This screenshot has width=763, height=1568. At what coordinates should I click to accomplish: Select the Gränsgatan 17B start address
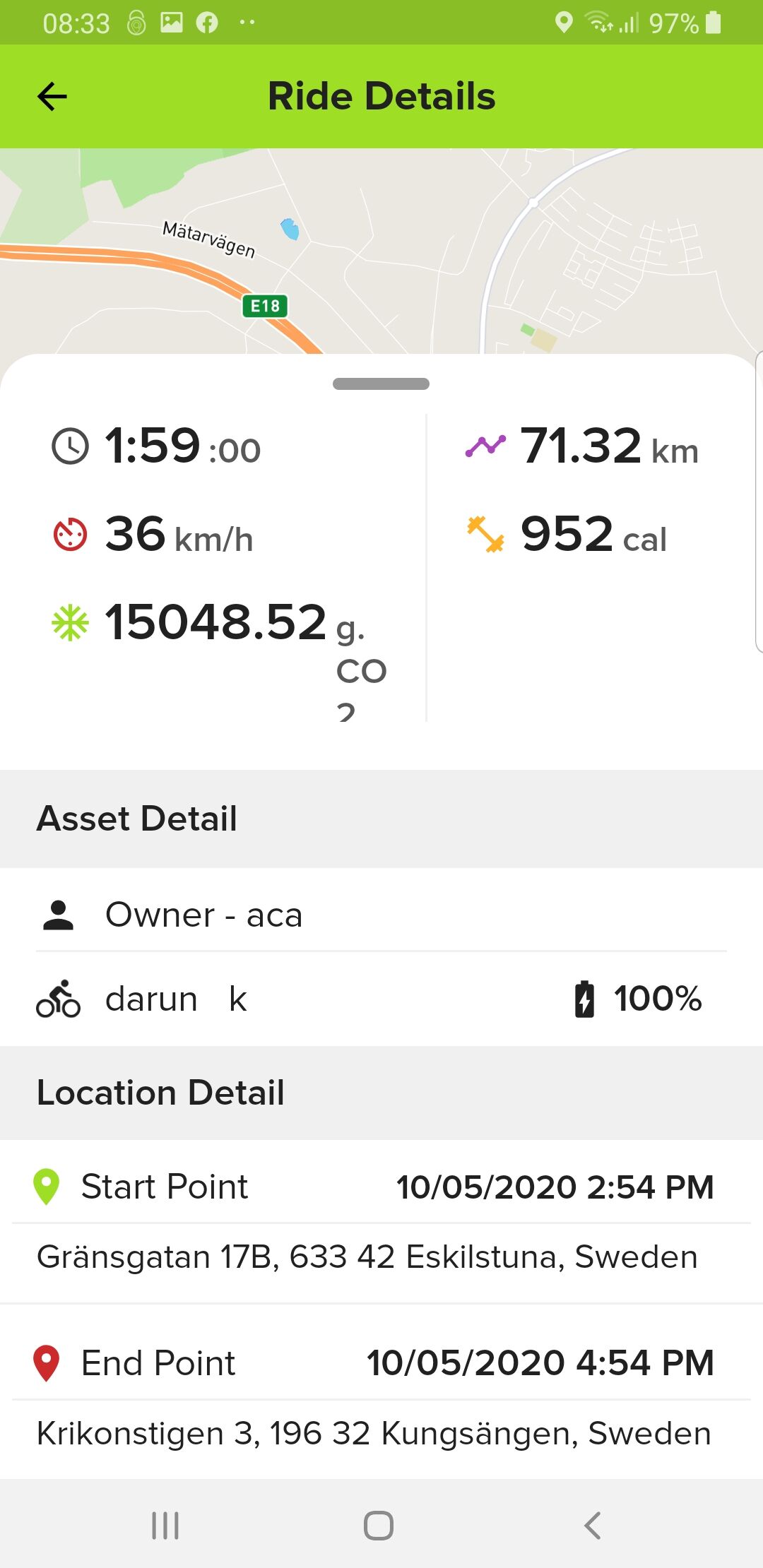pos(367,1257)
